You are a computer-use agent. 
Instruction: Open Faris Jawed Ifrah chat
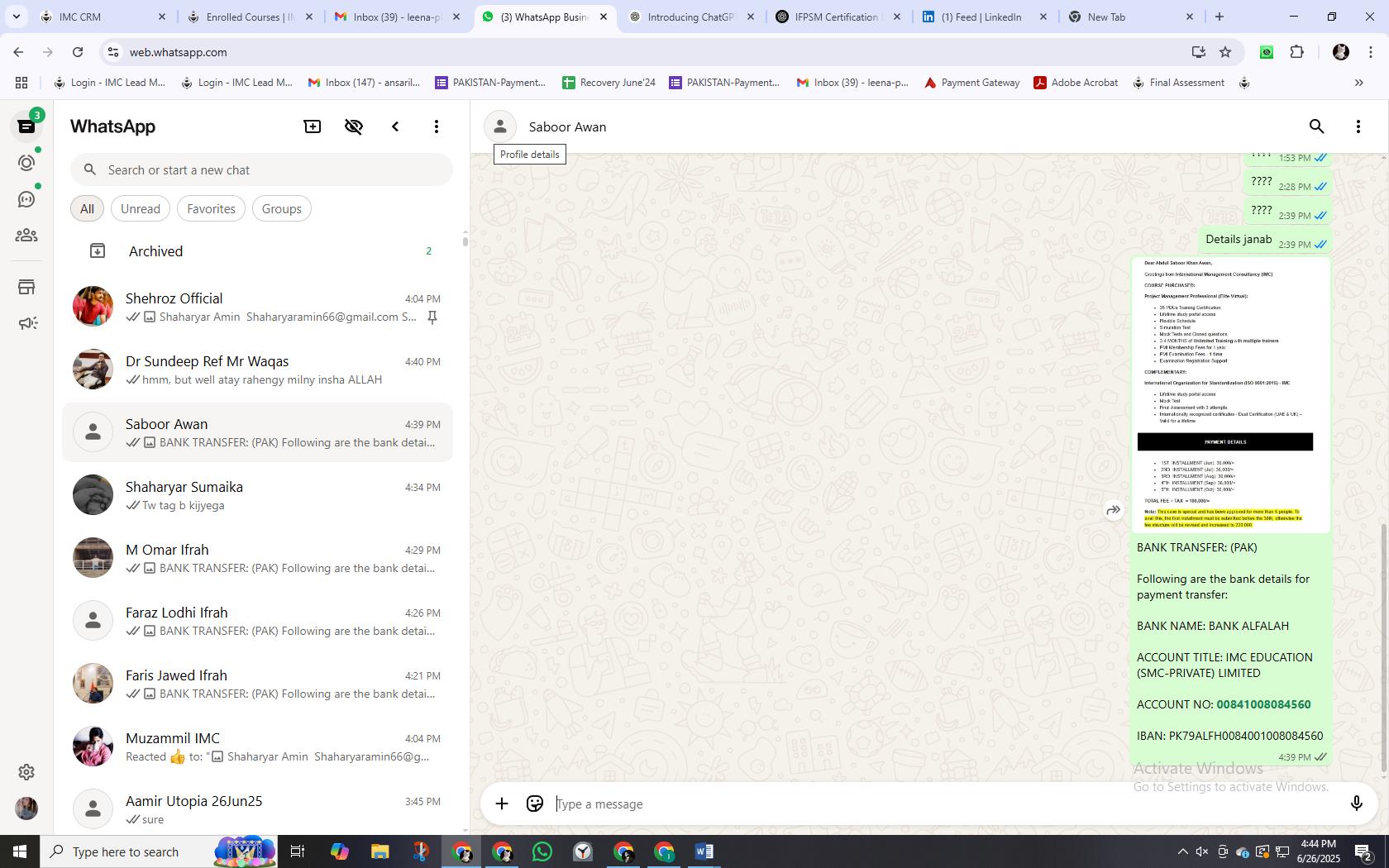click(x=258, y=684)
